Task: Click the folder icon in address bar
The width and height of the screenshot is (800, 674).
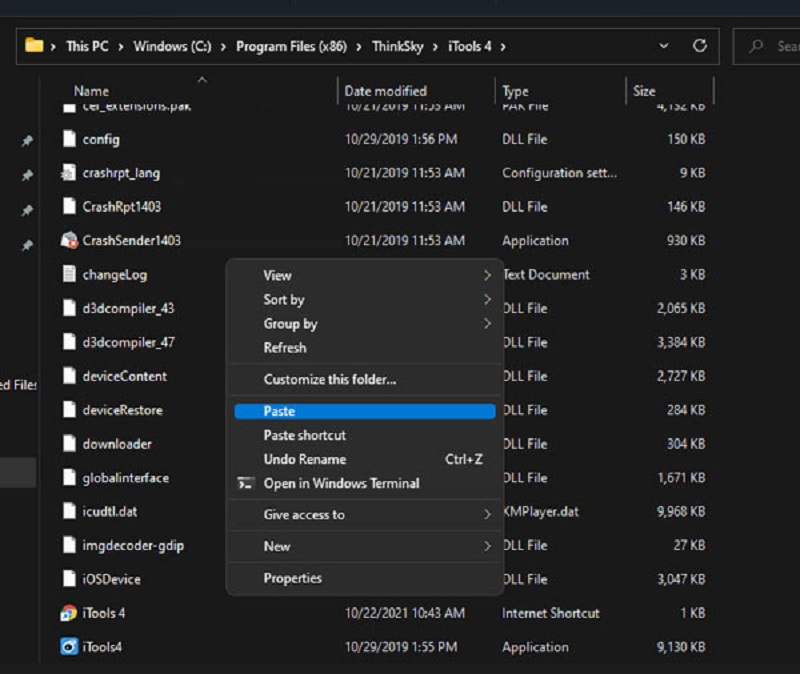Action: (x=35, y=46)
